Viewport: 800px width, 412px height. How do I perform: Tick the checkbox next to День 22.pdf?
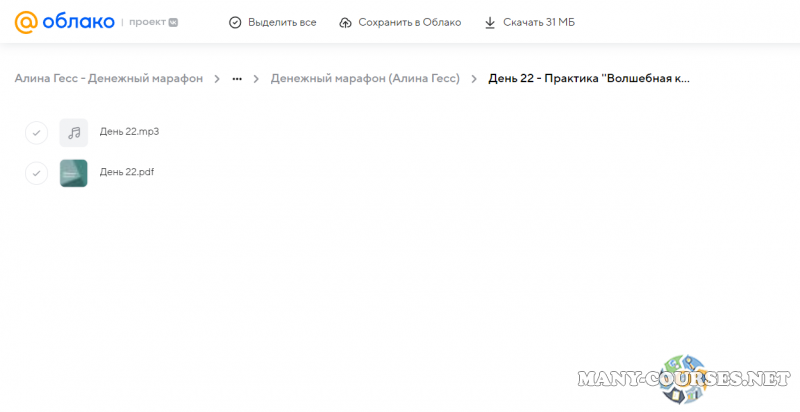[x=36, y=173]
